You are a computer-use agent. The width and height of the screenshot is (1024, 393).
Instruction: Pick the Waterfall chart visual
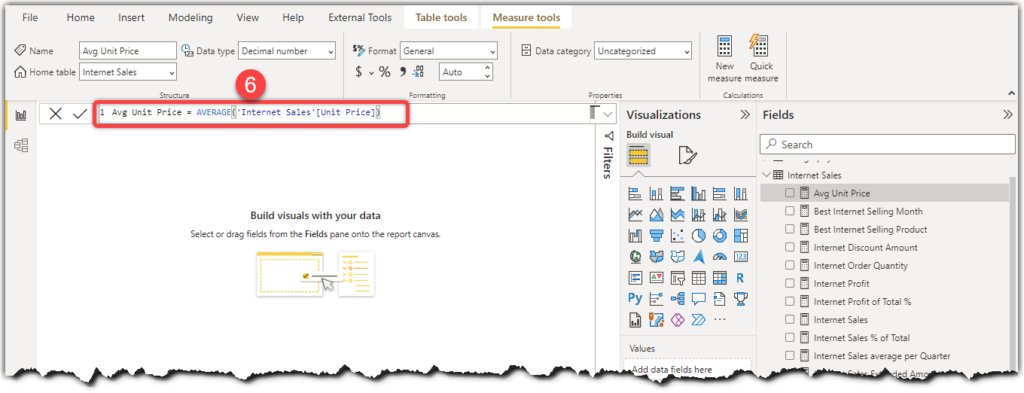click(635, 236)
